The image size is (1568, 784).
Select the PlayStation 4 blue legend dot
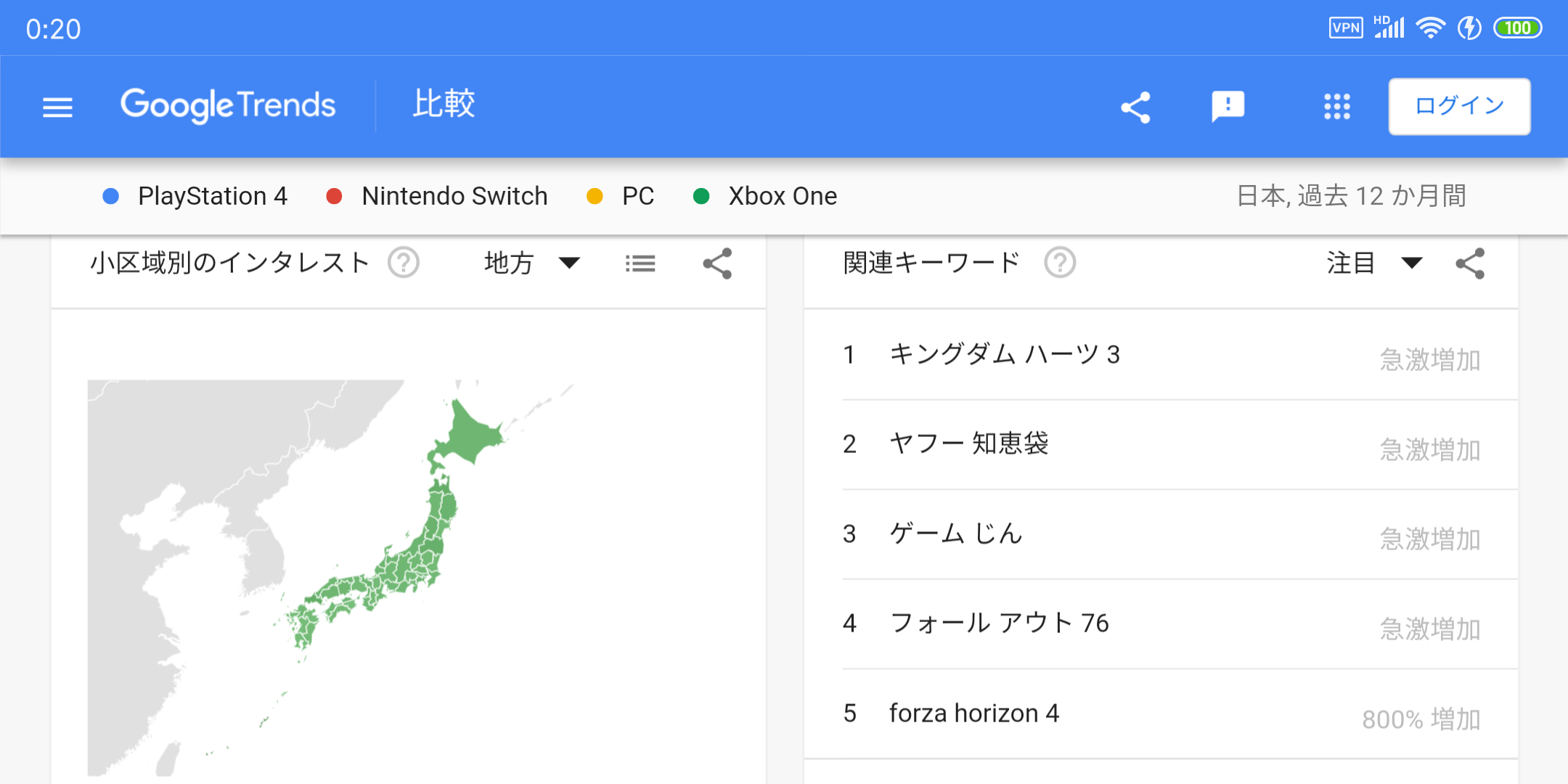click(111, 196)
